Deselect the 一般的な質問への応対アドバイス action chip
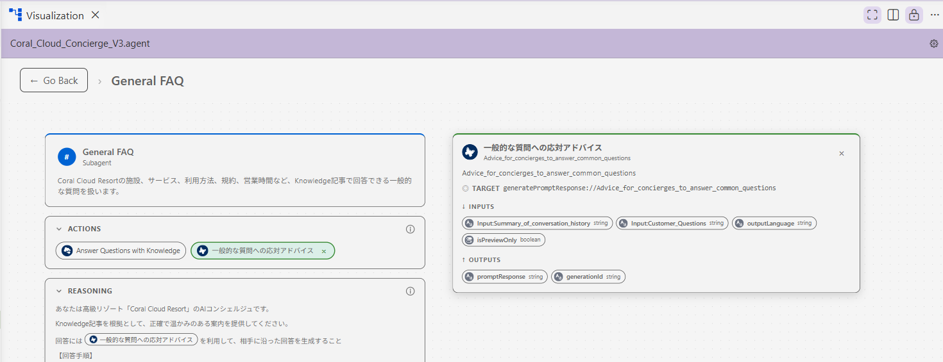943x362 pixels. coord(324,251)
